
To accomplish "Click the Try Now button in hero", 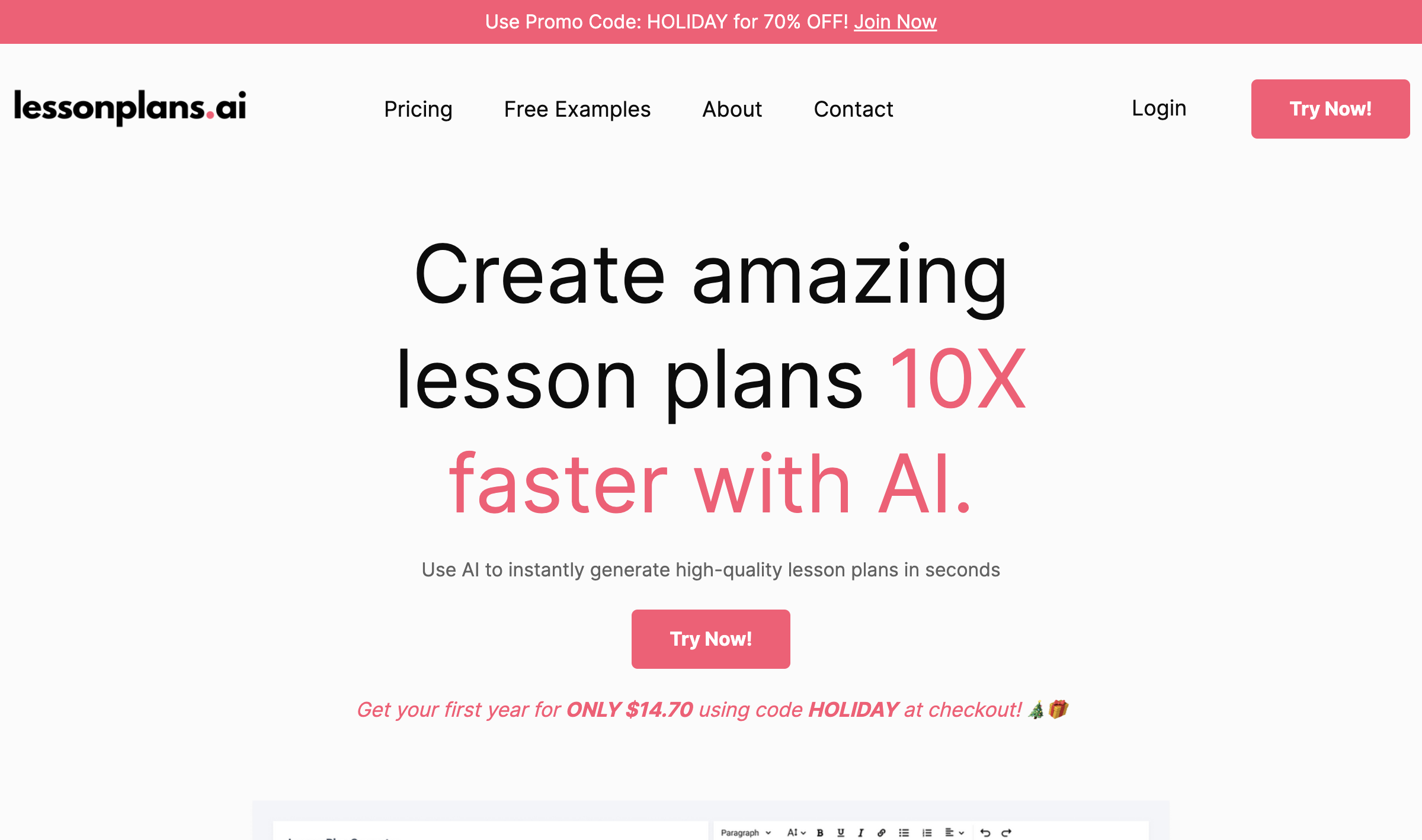I will [711, 639].
